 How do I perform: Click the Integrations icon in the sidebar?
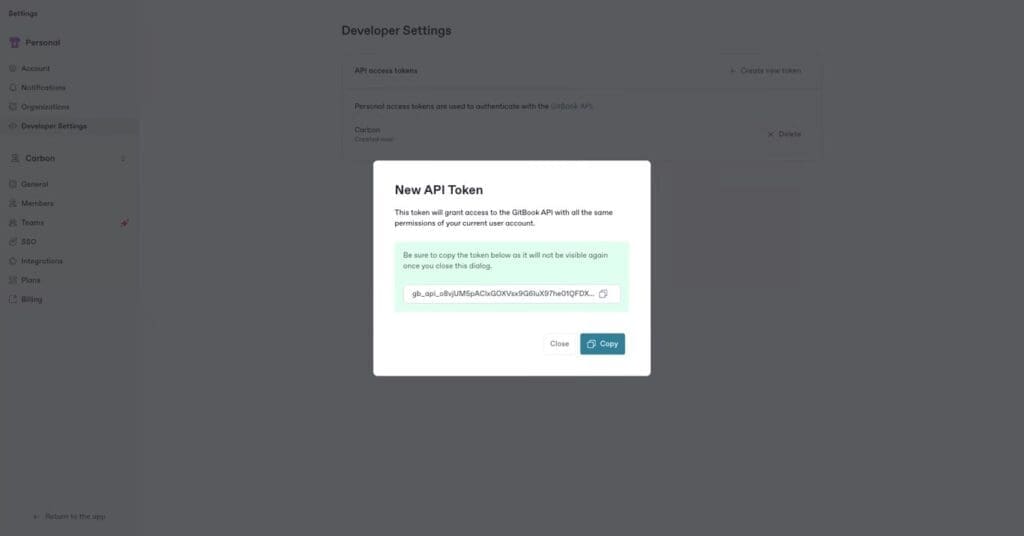(x=13, y=261)
